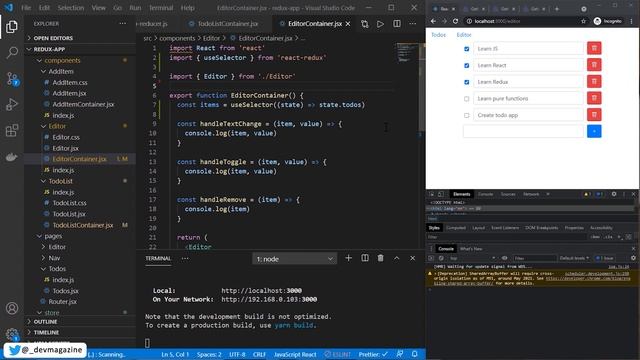The image size is (640, 360).
Task: Open the Default levels dropdown in console
Action: [574, 258]
